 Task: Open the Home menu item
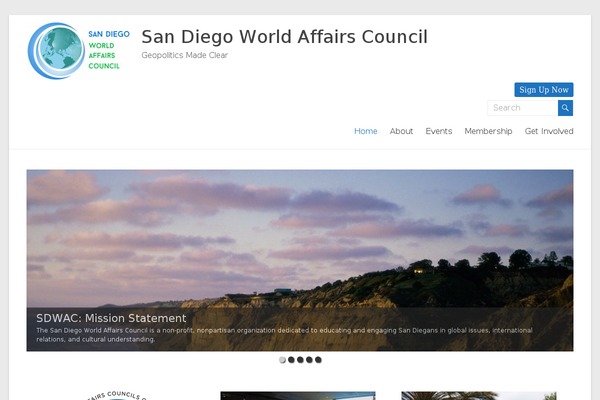365,131
